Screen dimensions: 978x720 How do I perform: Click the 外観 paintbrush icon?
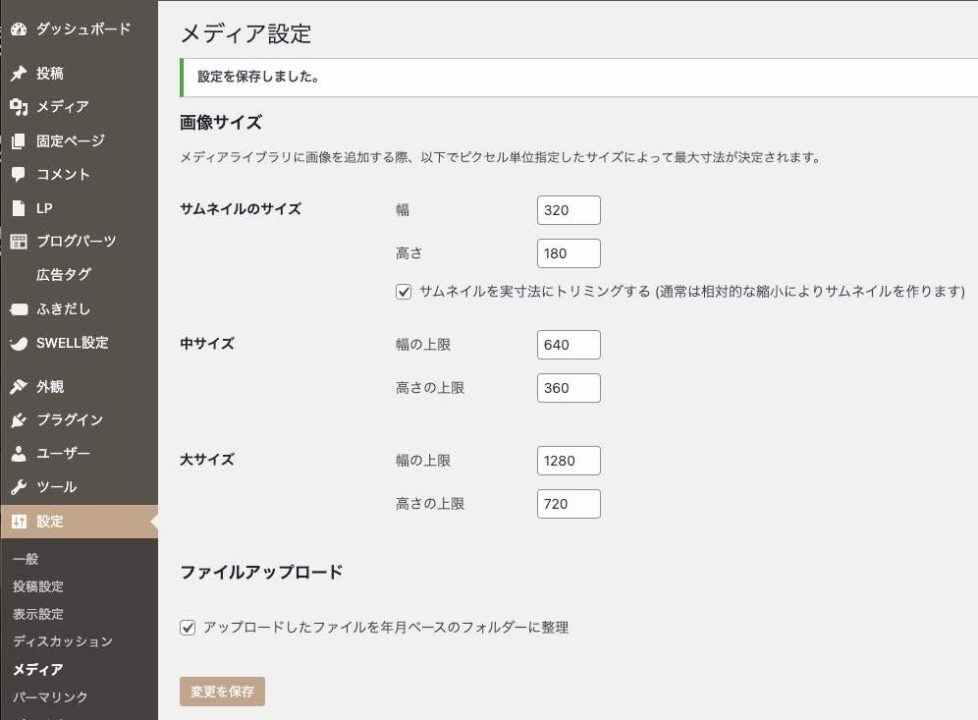pos(19,387)
